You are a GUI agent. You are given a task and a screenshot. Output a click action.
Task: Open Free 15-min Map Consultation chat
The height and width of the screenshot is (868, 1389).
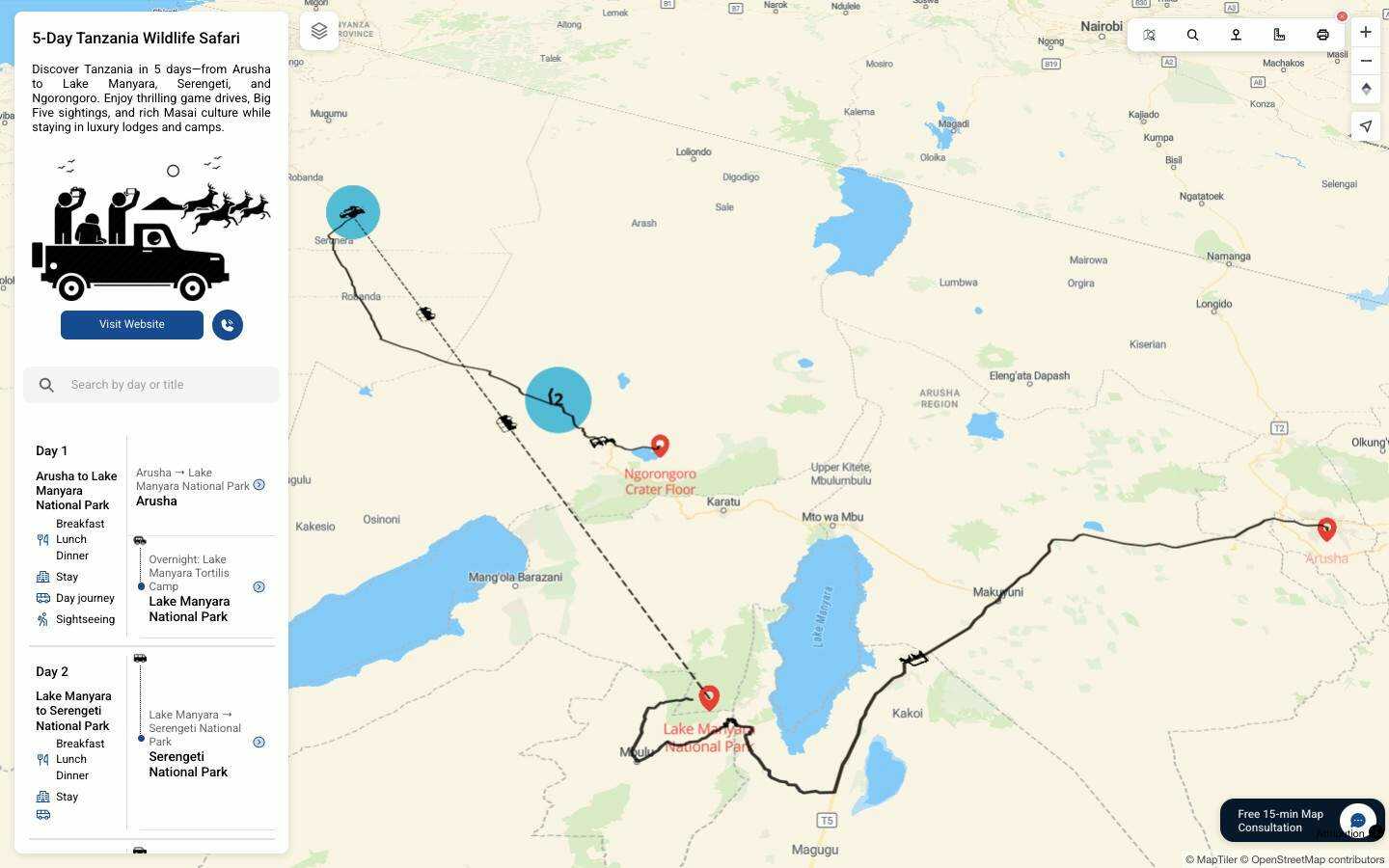pos(1301,821)
